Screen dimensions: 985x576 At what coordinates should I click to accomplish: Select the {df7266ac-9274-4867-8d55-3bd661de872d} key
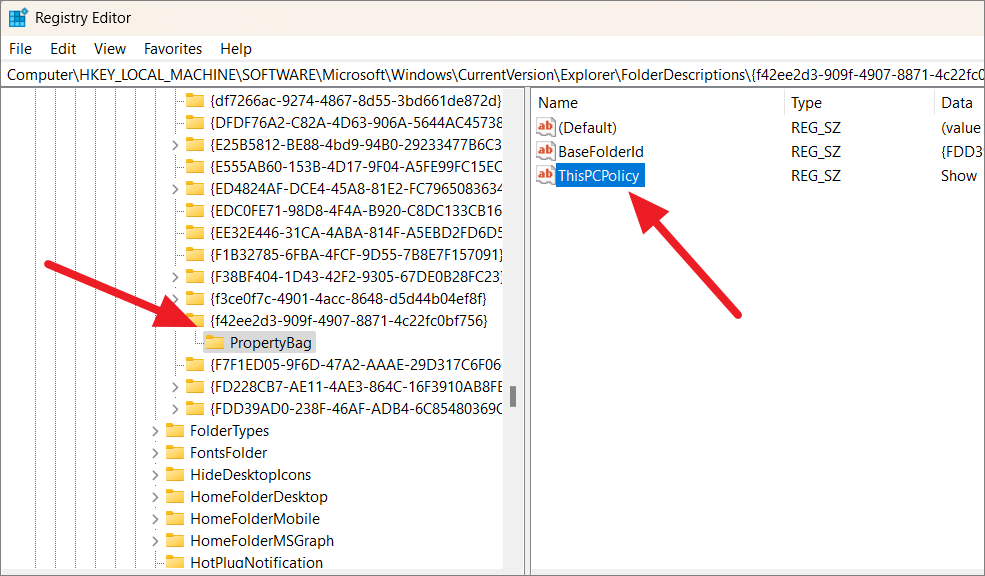click(356, 101)
